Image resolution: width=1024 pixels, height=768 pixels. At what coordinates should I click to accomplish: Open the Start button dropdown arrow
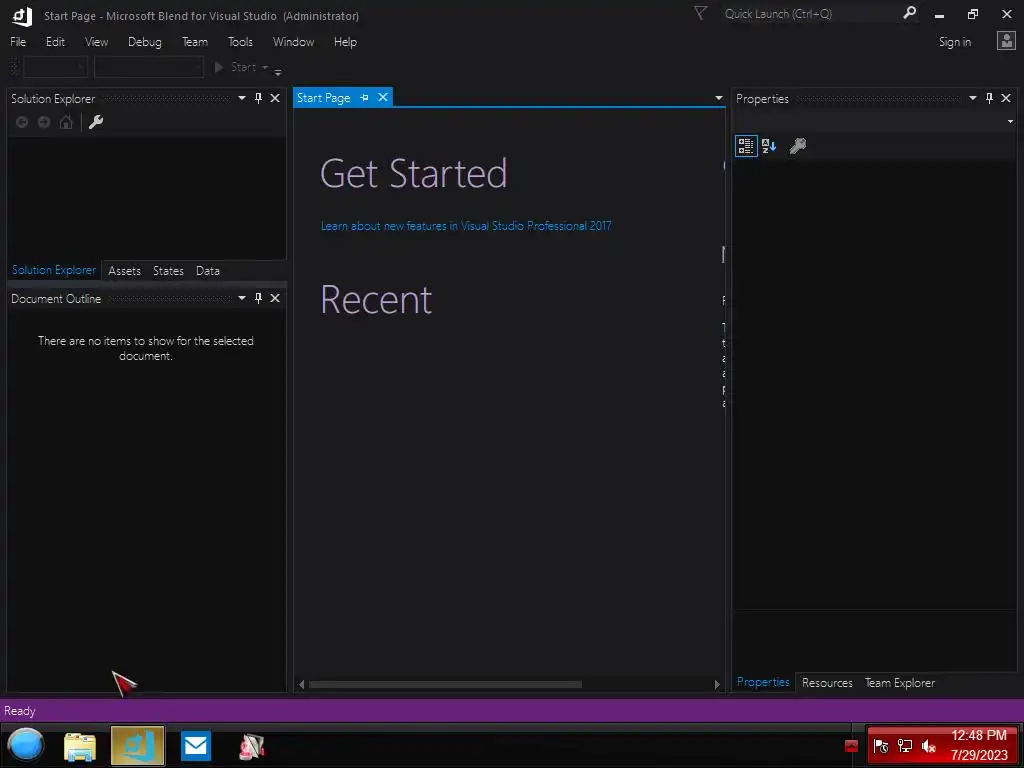click(265, 67)
